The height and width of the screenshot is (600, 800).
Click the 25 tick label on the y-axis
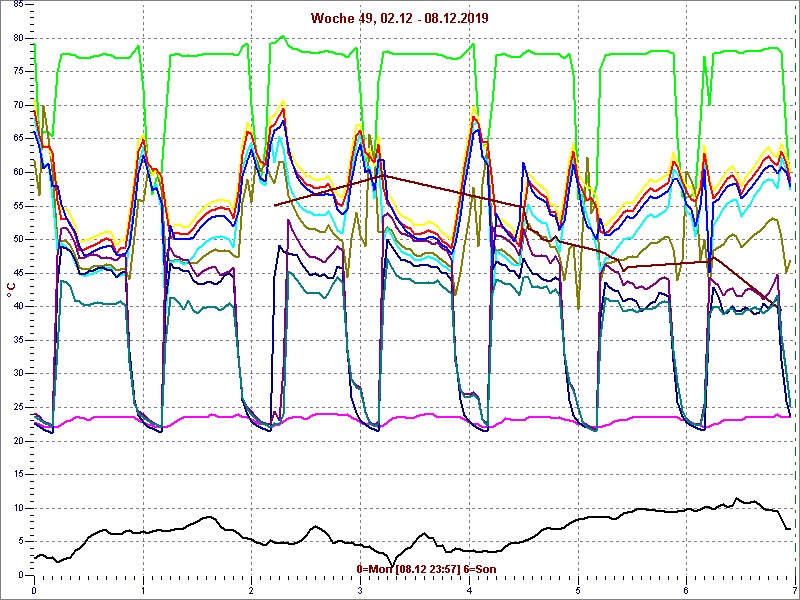tap(17, 407)
